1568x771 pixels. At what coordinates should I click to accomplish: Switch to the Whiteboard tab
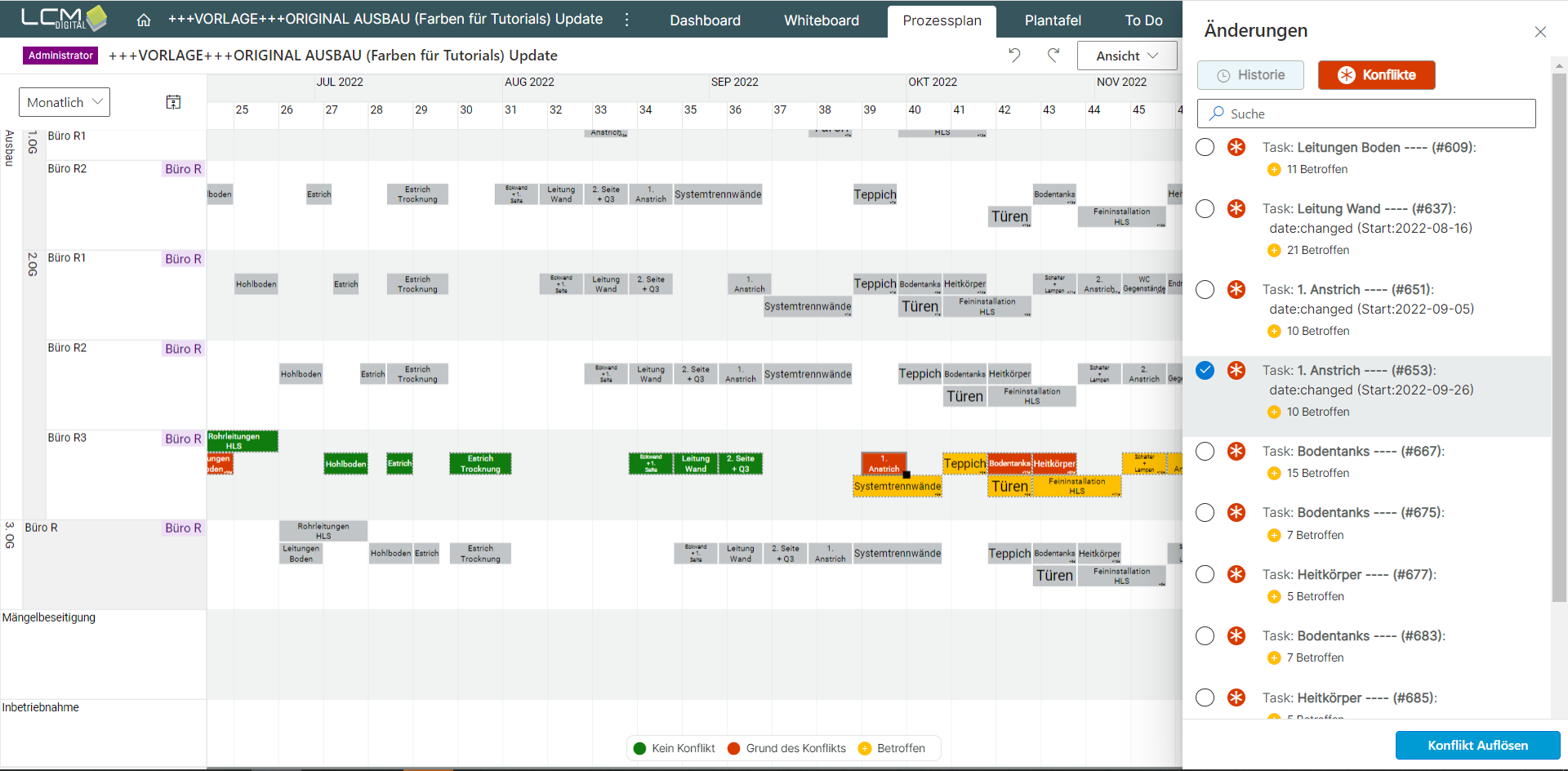(821, 20)
